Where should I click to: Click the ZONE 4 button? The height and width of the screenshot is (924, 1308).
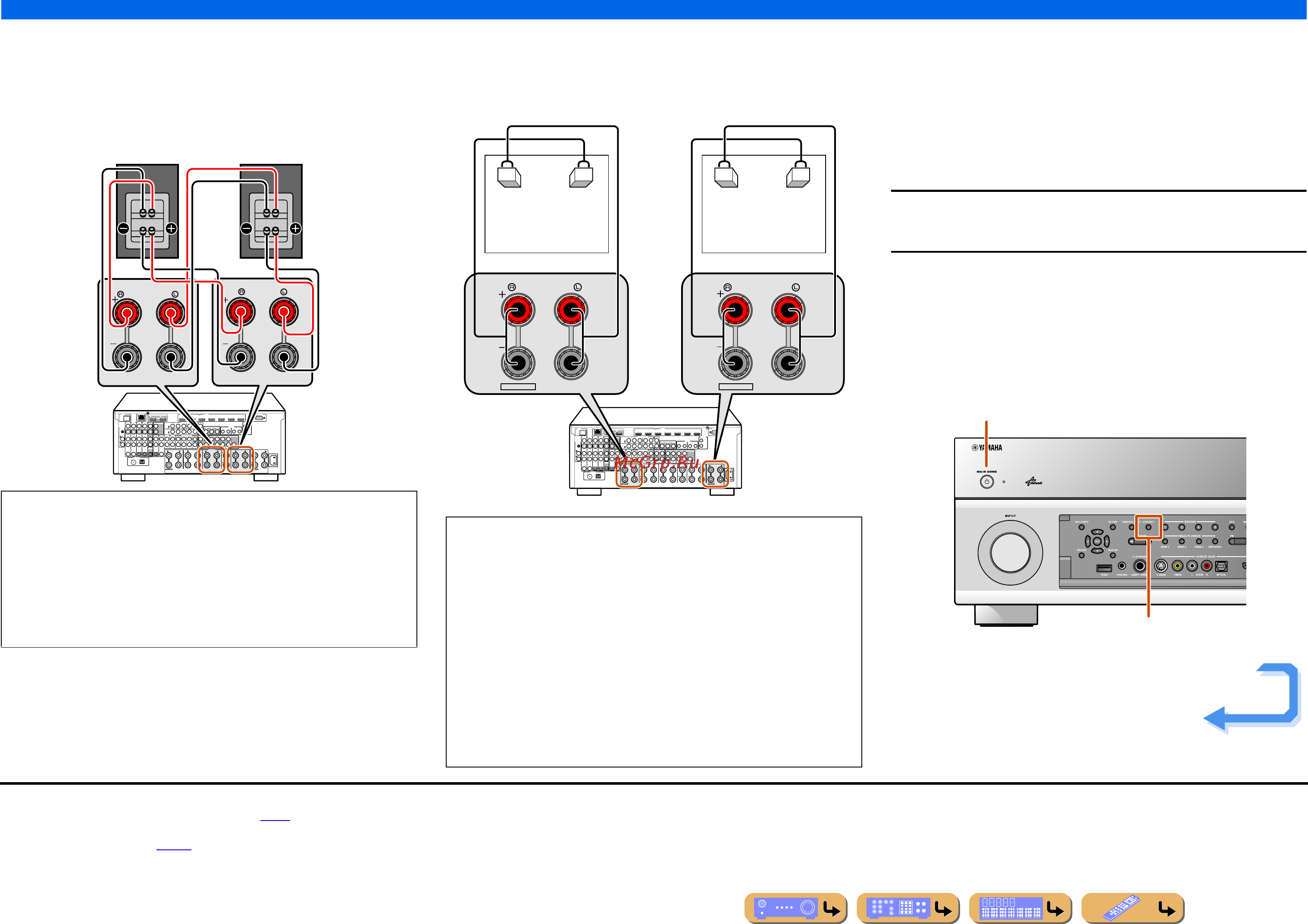click(1199, 541)
